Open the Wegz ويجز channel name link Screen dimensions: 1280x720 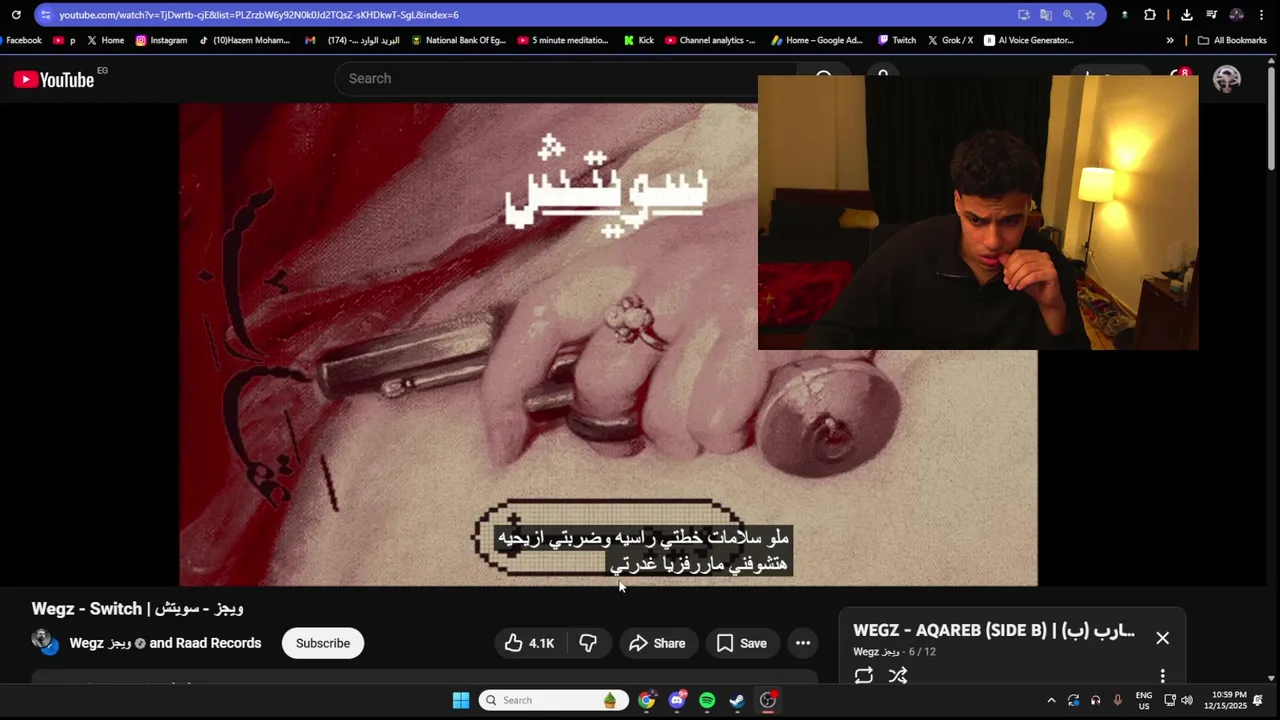[101, 643]
